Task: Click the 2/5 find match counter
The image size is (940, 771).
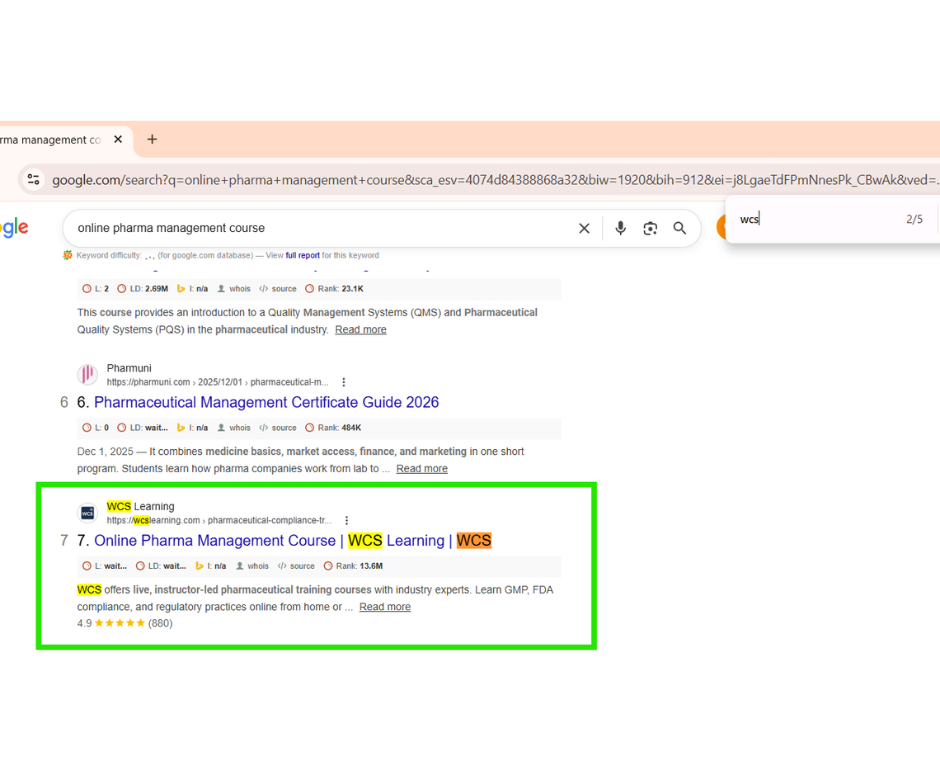Action: coord(914,219)
